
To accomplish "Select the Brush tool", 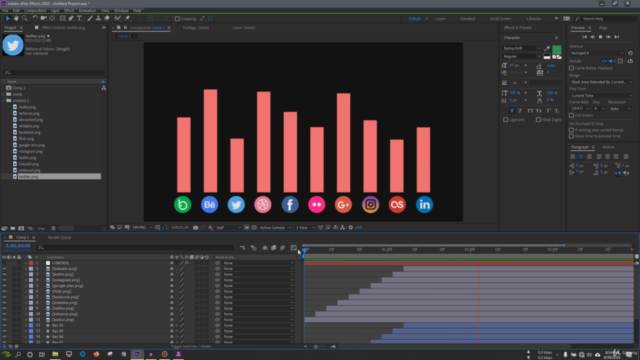I will (90, 18).
